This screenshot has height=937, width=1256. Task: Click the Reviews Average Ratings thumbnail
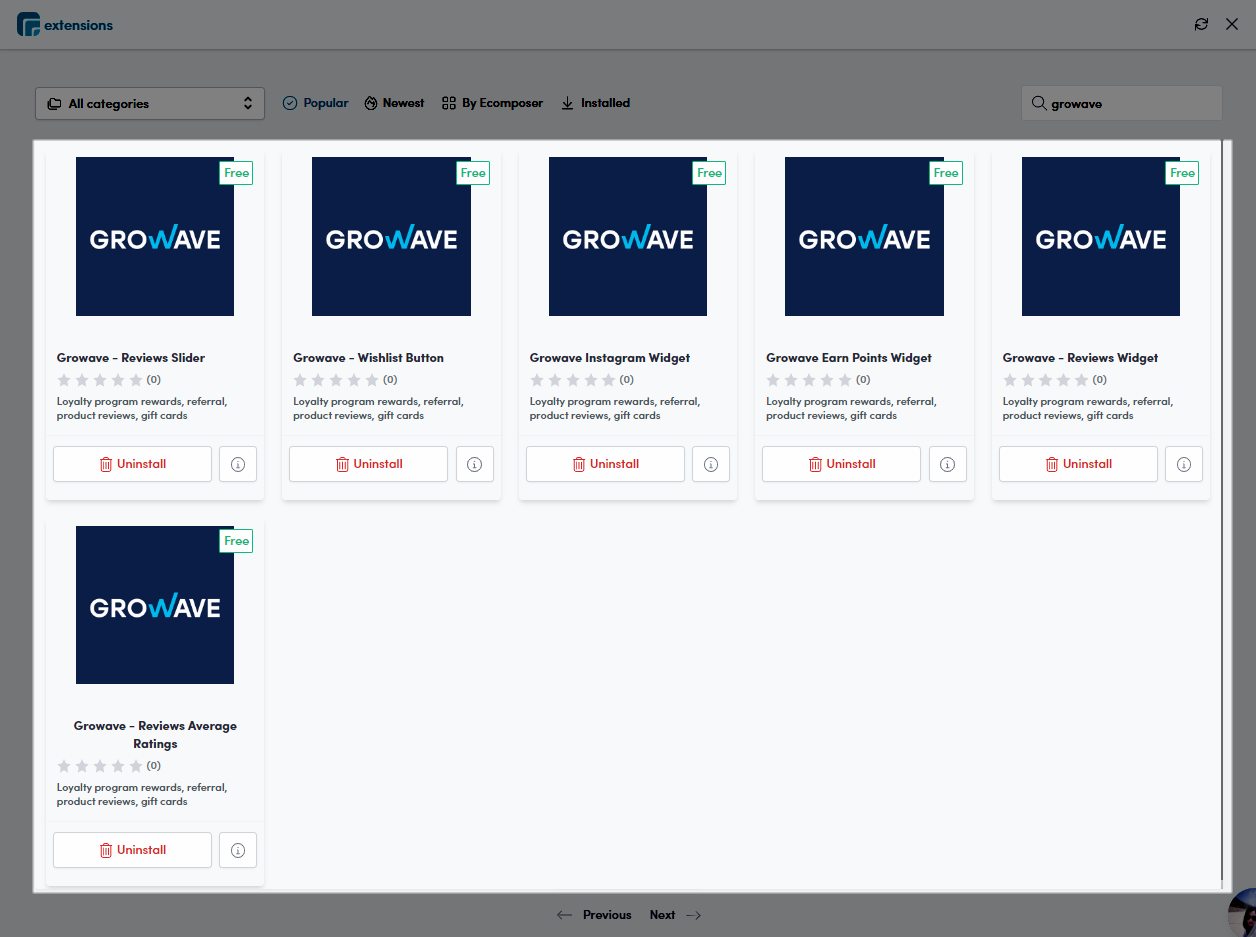pos(155,605)
